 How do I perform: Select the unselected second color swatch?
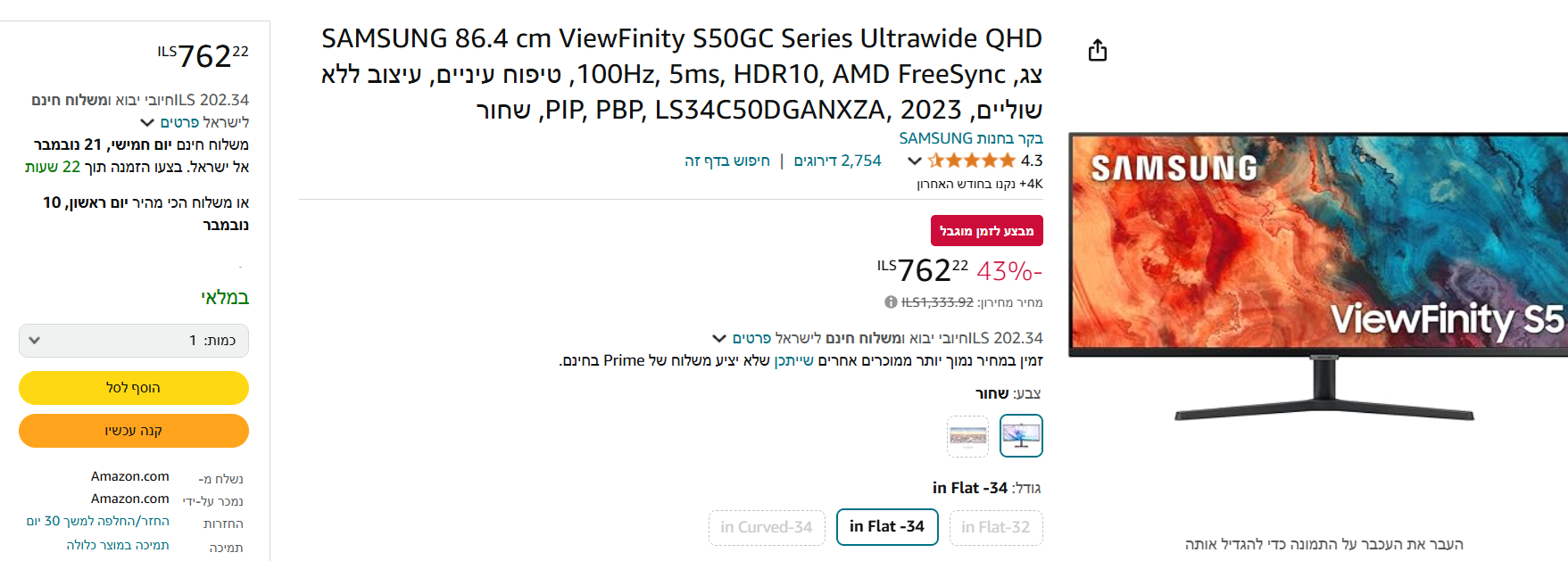tap(967, 436)
